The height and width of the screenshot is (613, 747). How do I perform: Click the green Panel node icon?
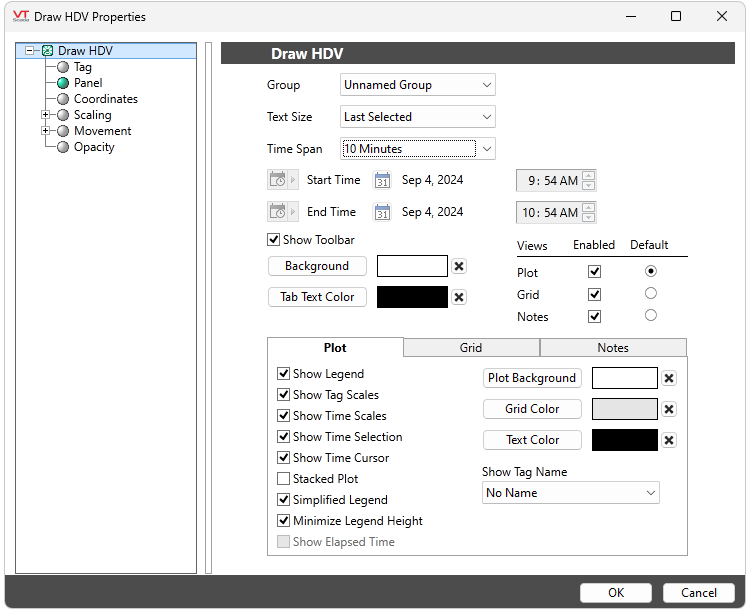tap(63, 83)
